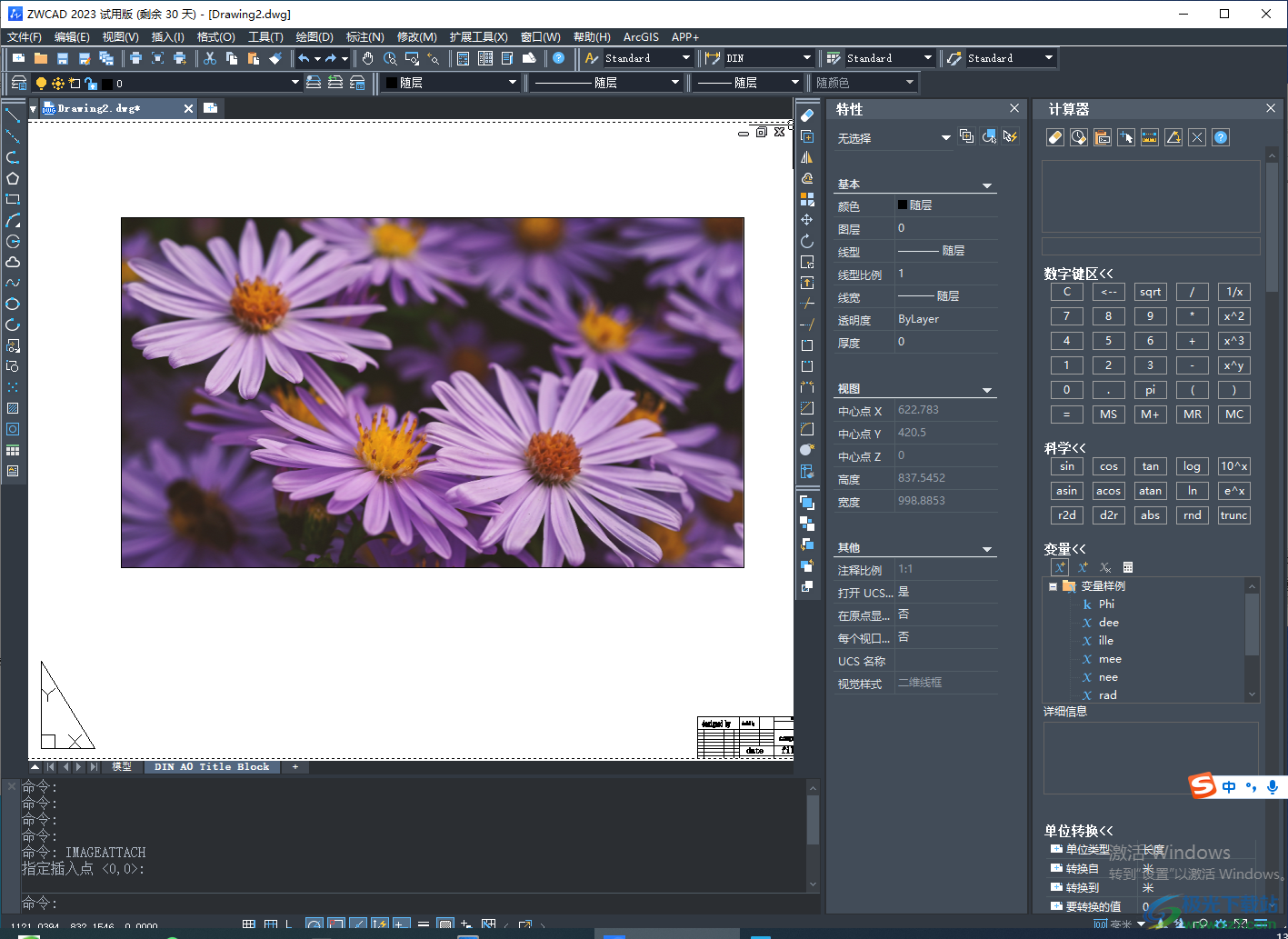
Task: Toggle layer freeze sun icon
Action: tap(58, 83)
